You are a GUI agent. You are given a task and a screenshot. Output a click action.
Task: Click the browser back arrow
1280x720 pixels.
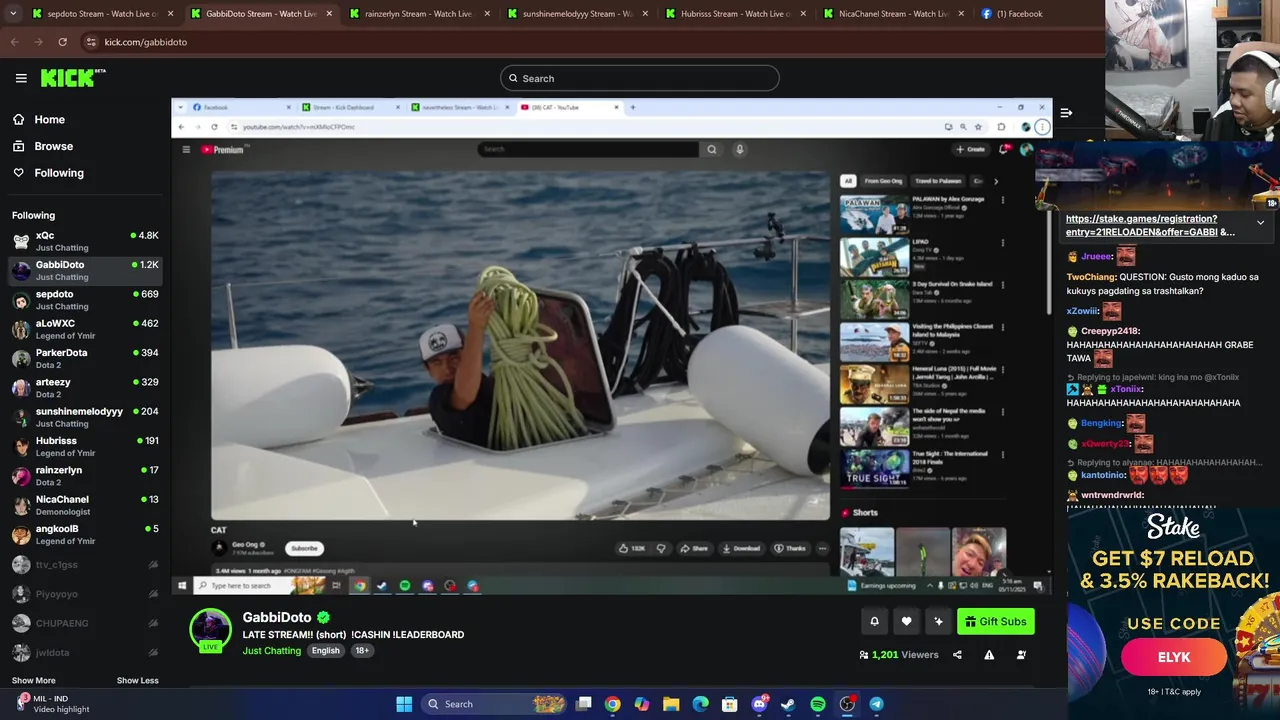pos(14,42)
